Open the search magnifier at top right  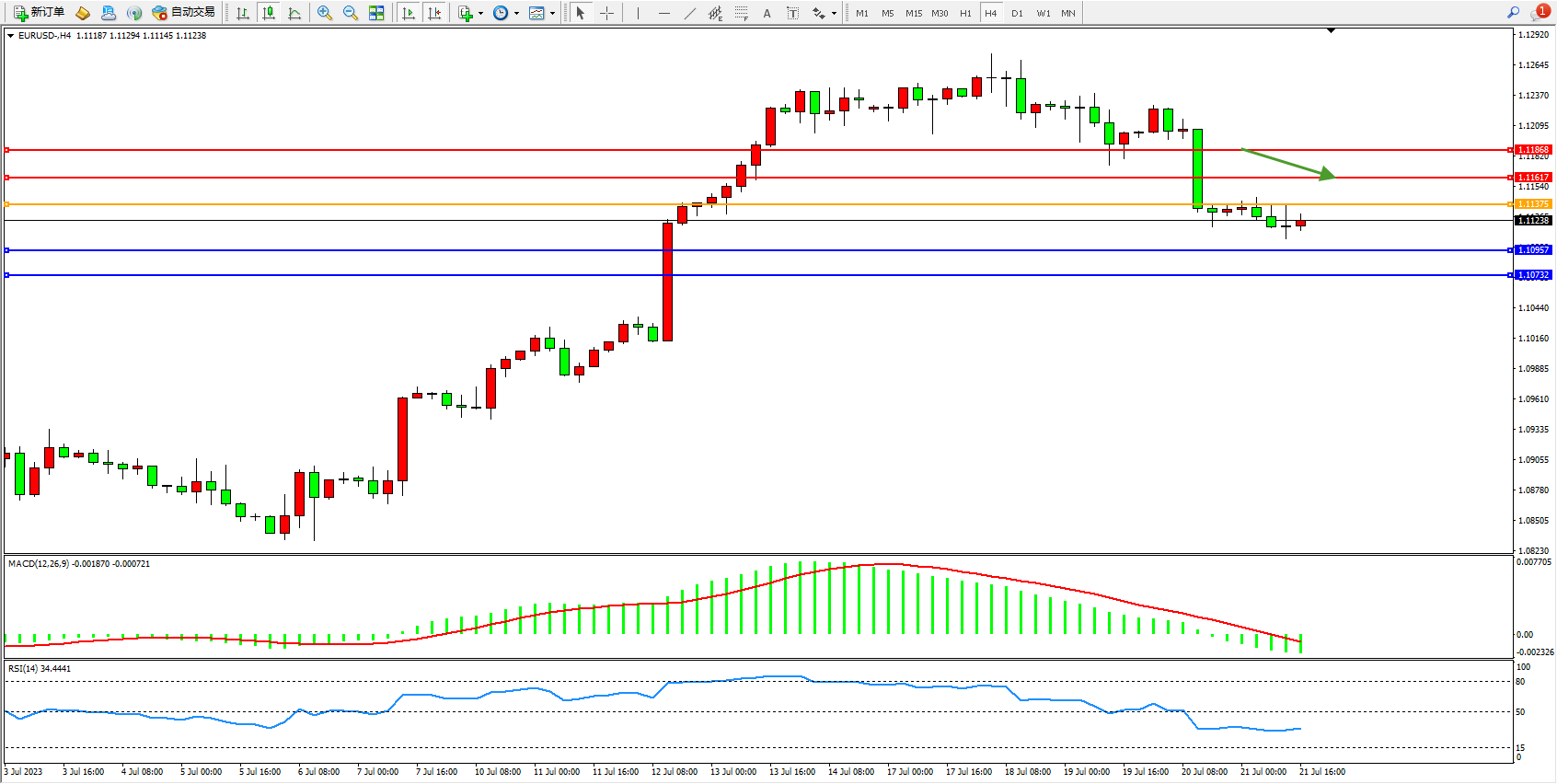pos(1513,13)
